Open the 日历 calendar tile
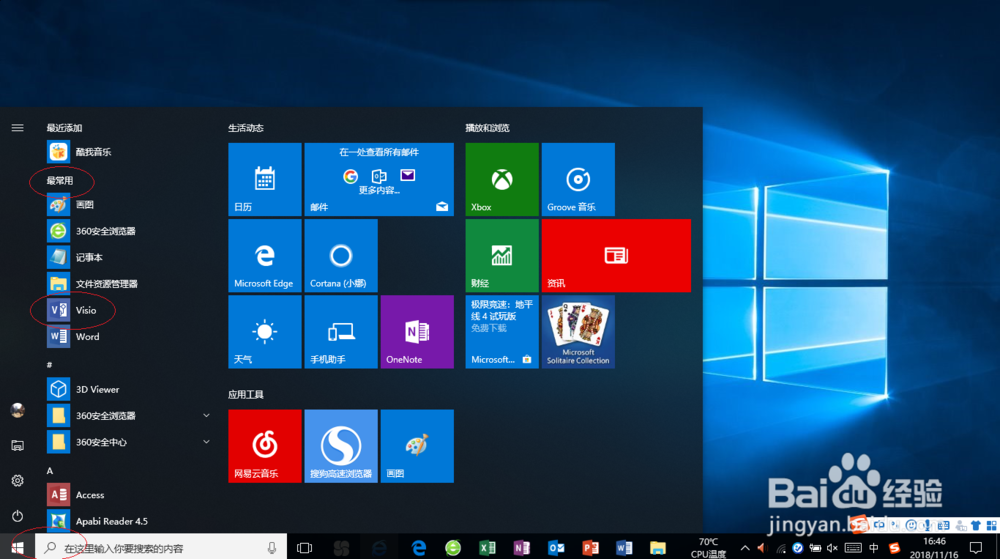1000x559 pixels. (x=265, y=179)
